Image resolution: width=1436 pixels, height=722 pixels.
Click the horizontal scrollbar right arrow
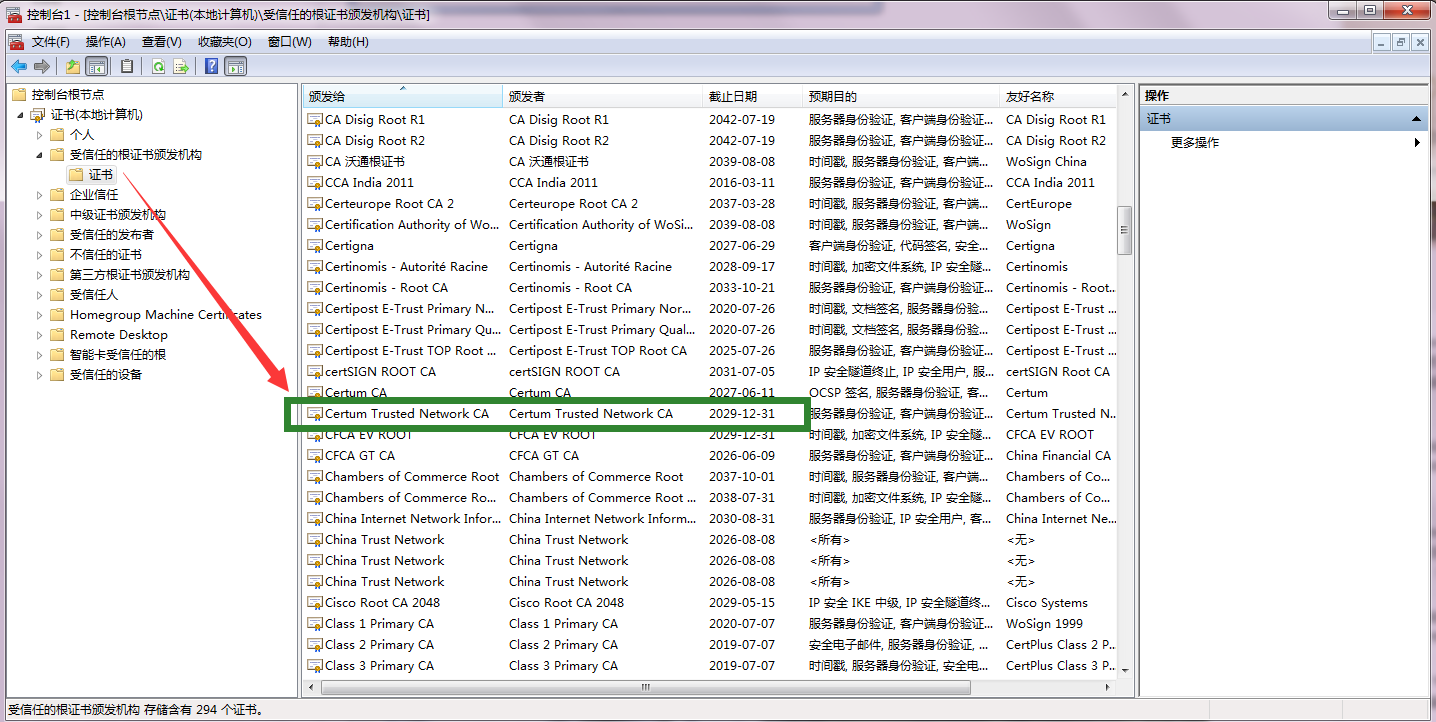(1108, 688)
